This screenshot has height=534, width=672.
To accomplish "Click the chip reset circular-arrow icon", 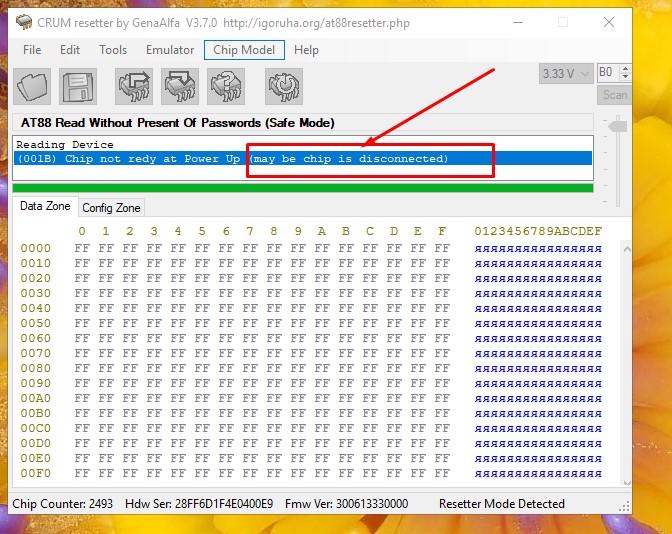I will (284, 87).
